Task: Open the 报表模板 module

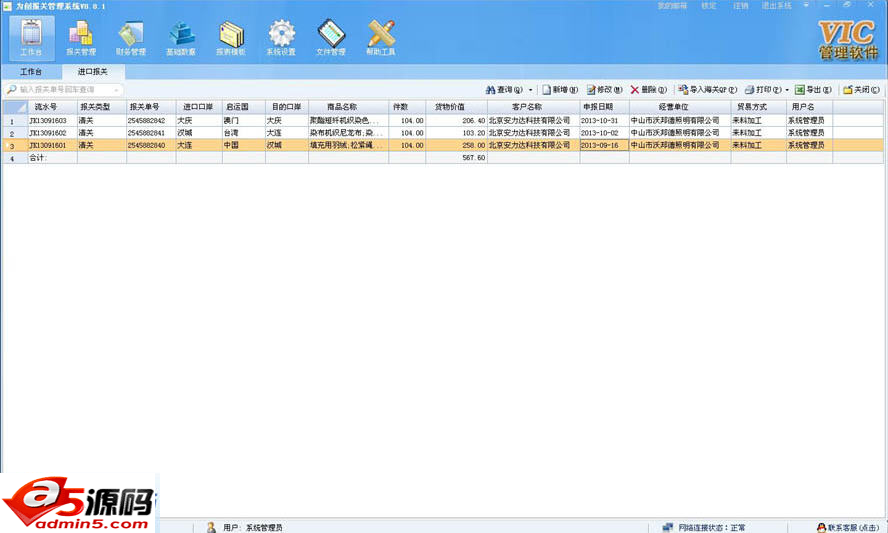Action: 231,38
